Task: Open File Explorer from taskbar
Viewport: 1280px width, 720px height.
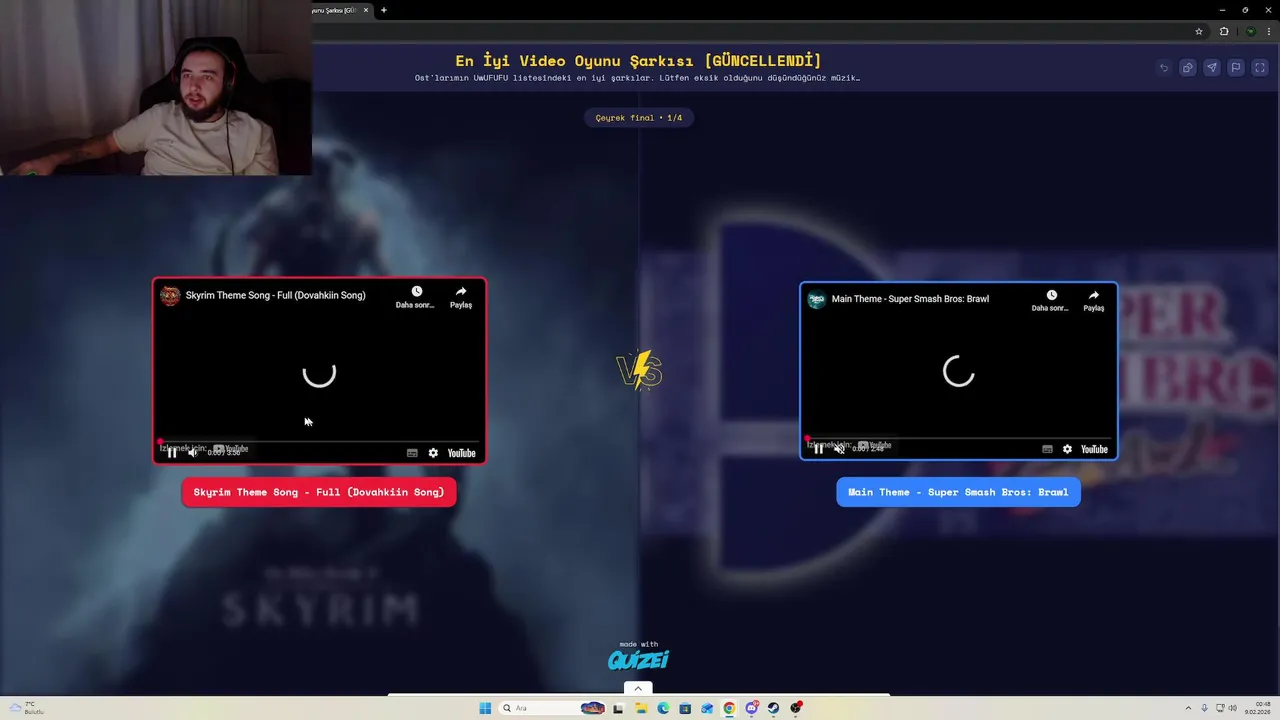Action: 640,708
